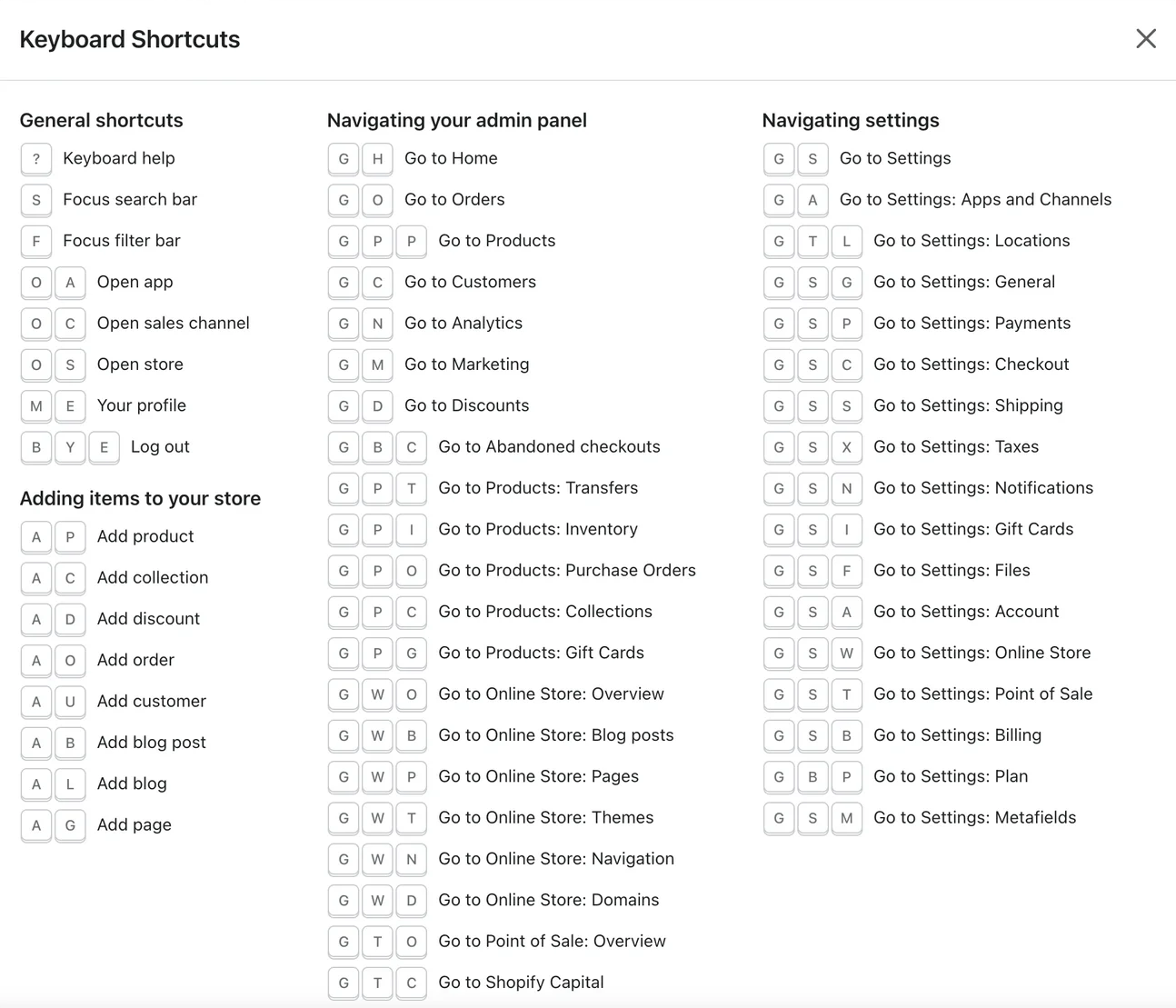Click the Add blog post label

point(152,743)
